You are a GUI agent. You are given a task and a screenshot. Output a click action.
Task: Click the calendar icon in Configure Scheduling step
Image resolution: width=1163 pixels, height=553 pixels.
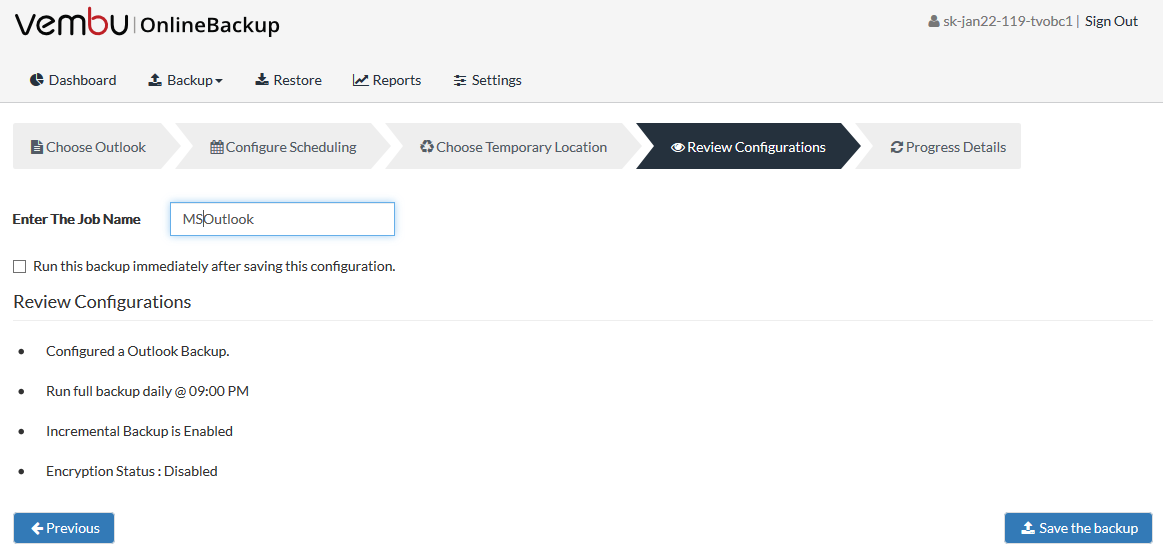coord(217,147)
